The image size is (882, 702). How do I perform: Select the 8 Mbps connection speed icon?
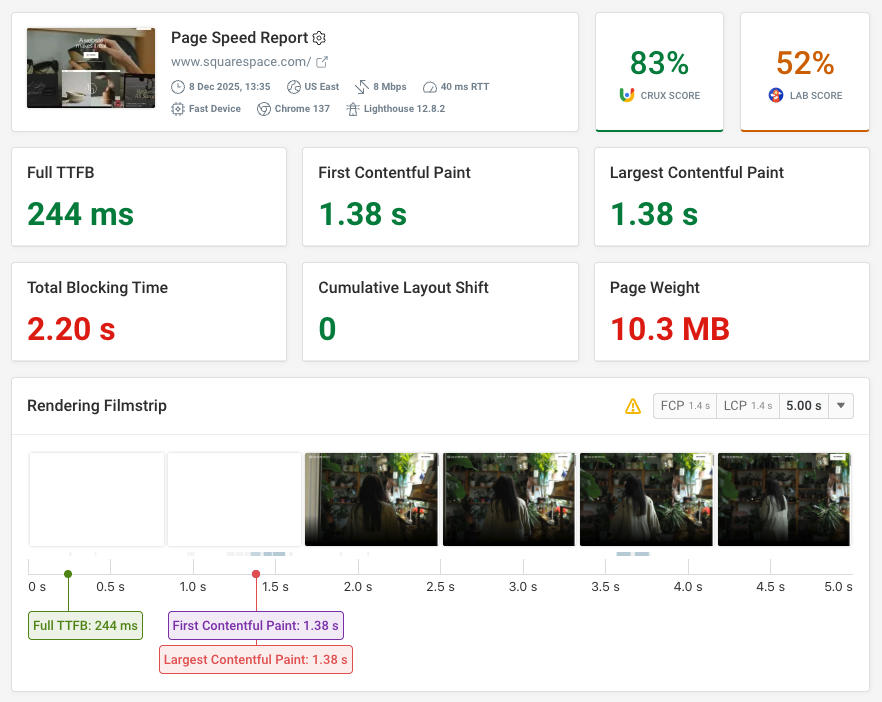[x=360, y=87]
